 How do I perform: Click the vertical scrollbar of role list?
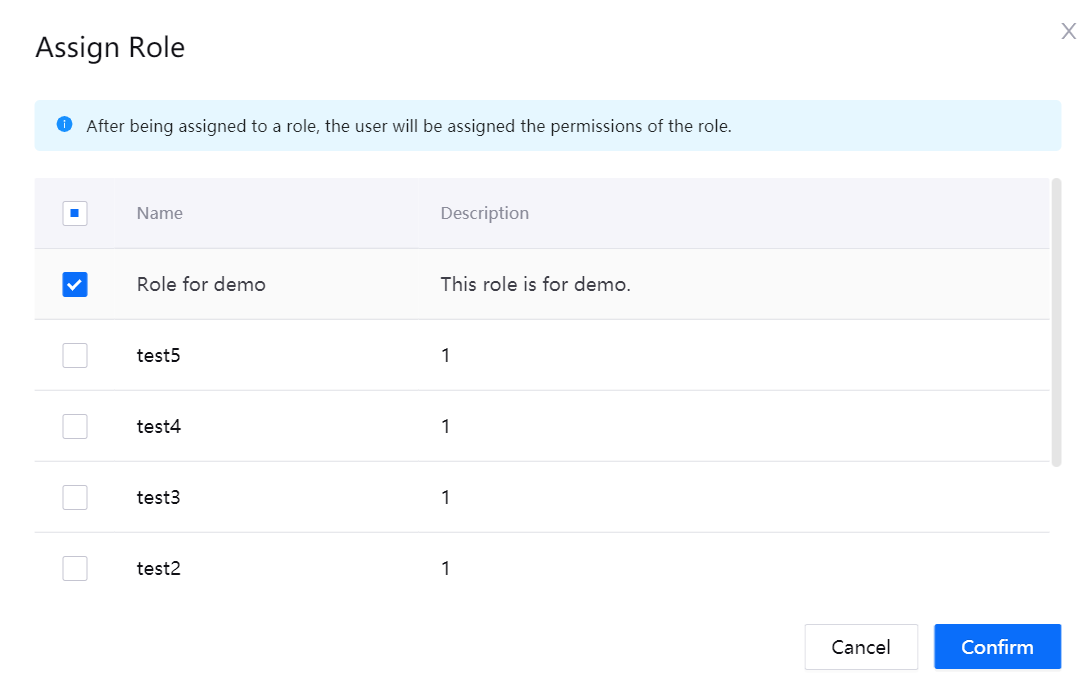click(x=1056, y=322)
